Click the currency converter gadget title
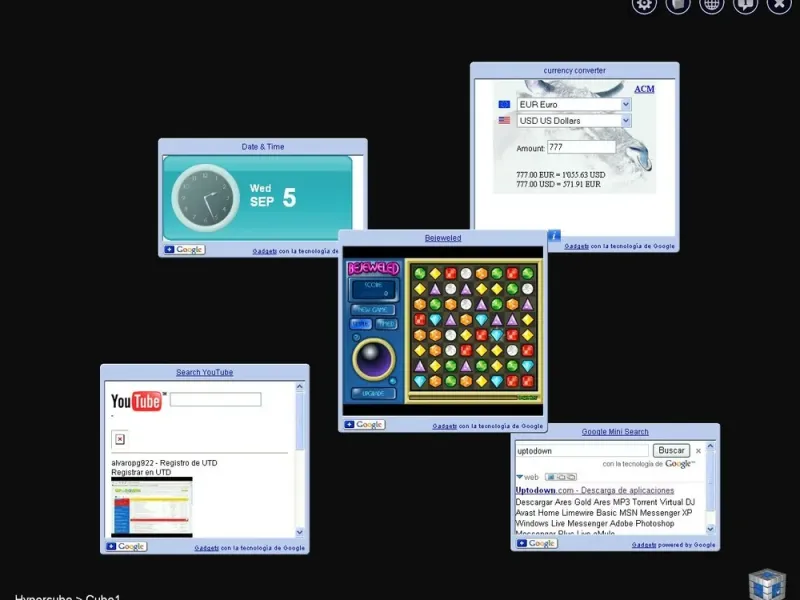The height and width of the screenshot is (600, 800). click(x=574, y=70)
